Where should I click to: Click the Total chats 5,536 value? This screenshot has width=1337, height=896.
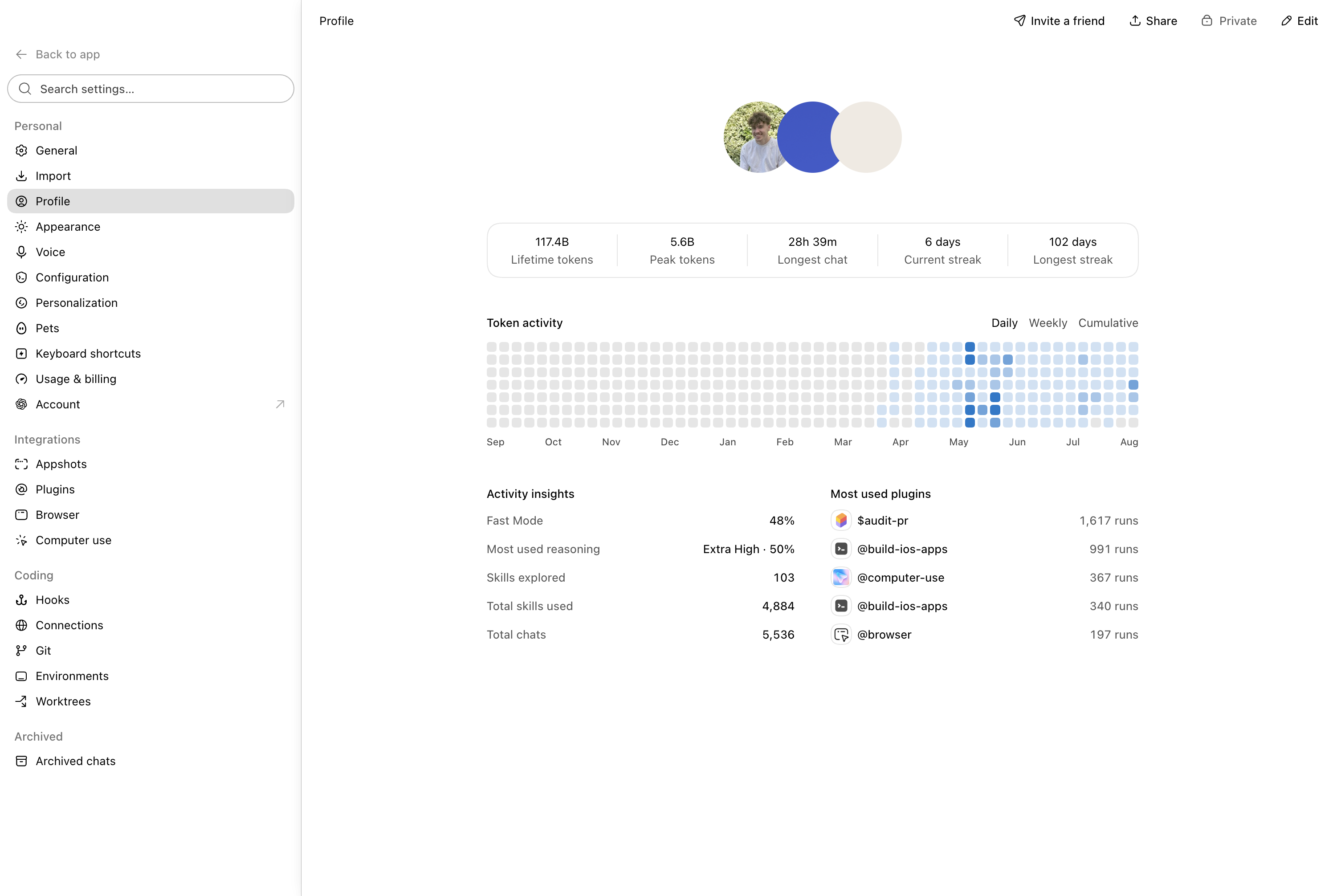[x=778, y=634]
